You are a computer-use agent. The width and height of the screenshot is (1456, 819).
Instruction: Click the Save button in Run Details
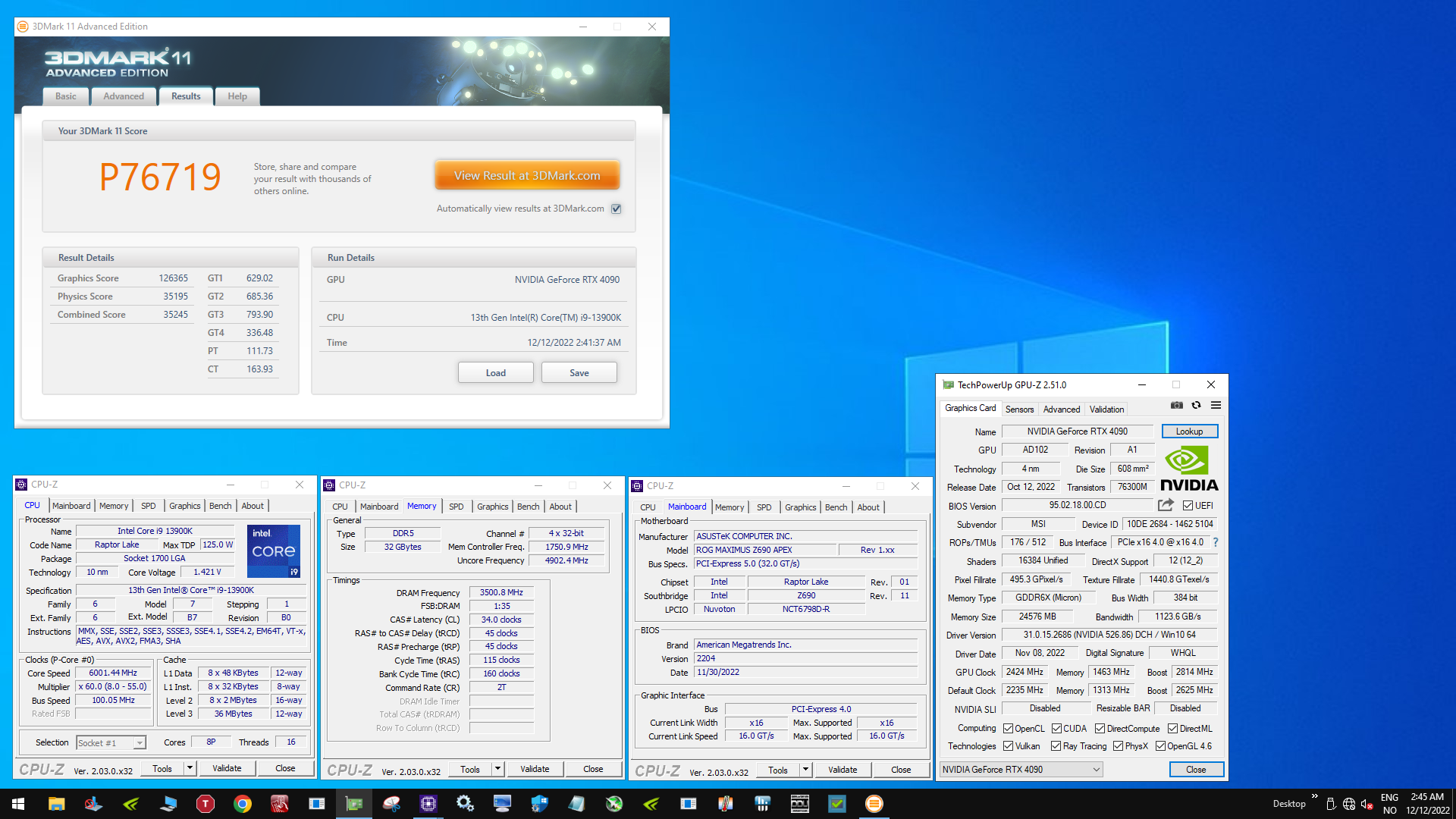tap(579, 373)
